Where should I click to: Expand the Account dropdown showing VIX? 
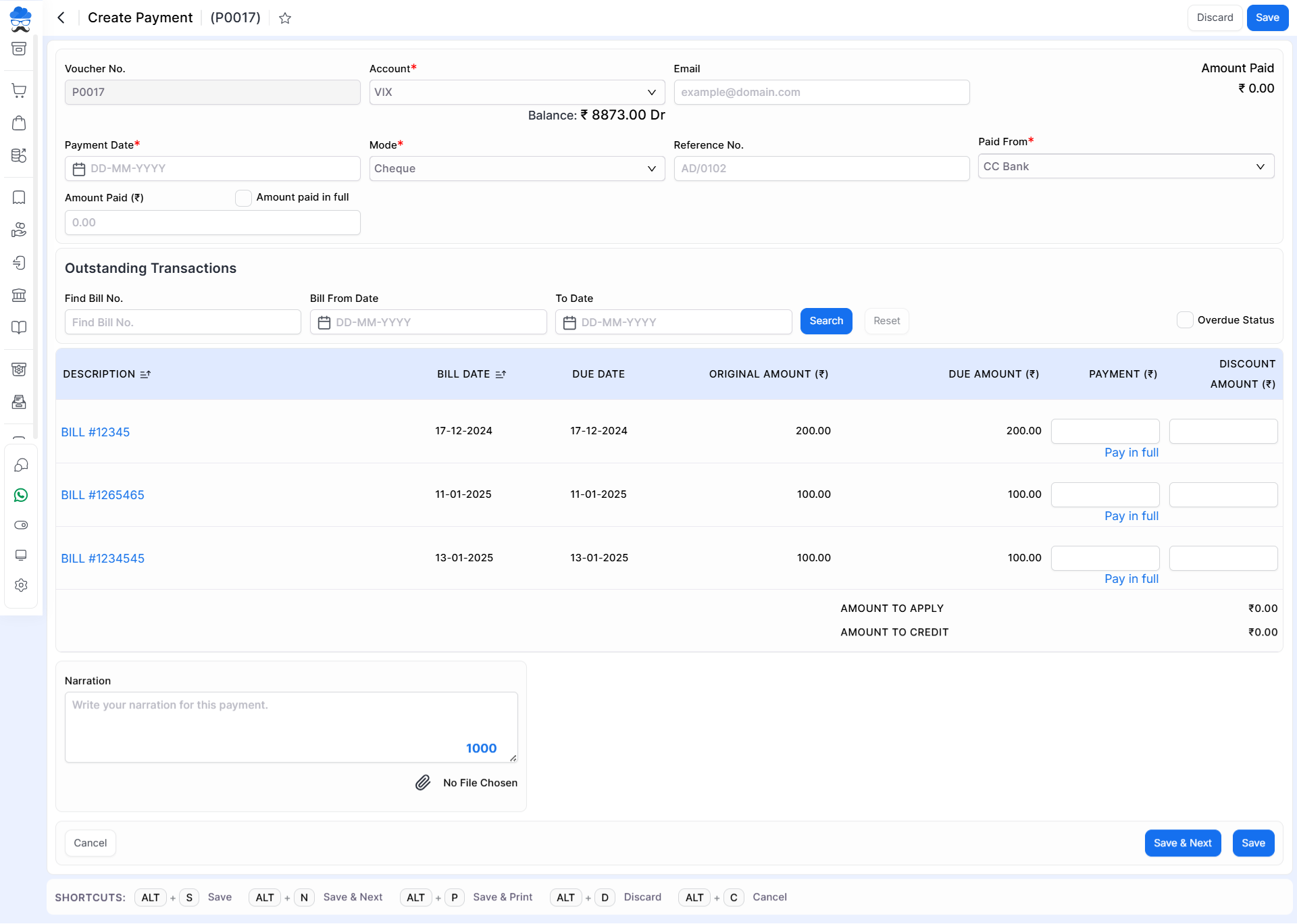tap(517, 93)
